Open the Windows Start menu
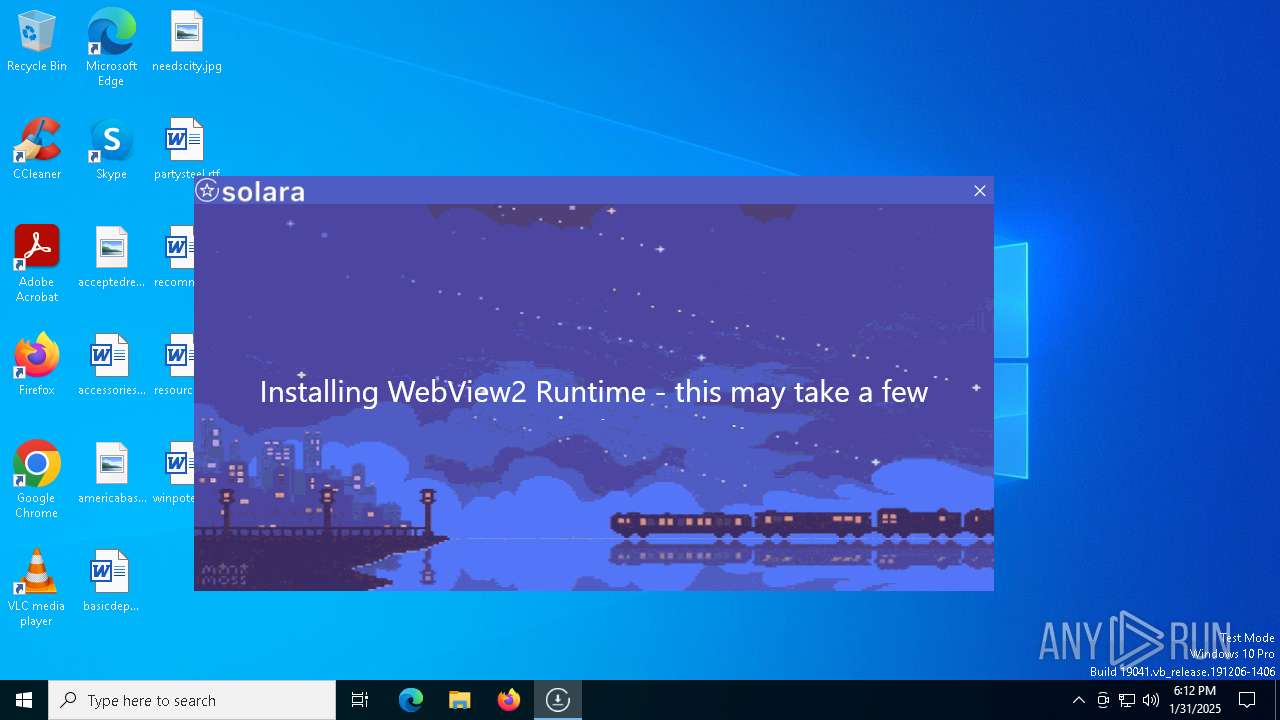This screenshot has height=720, width=1280. point(24,700)
